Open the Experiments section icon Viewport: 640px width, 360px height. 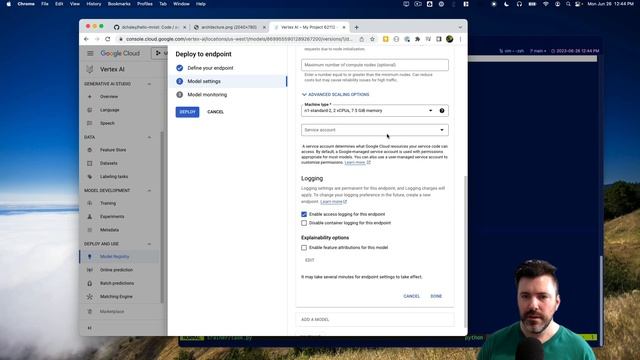pyautogui.click(x=90, y=217)
